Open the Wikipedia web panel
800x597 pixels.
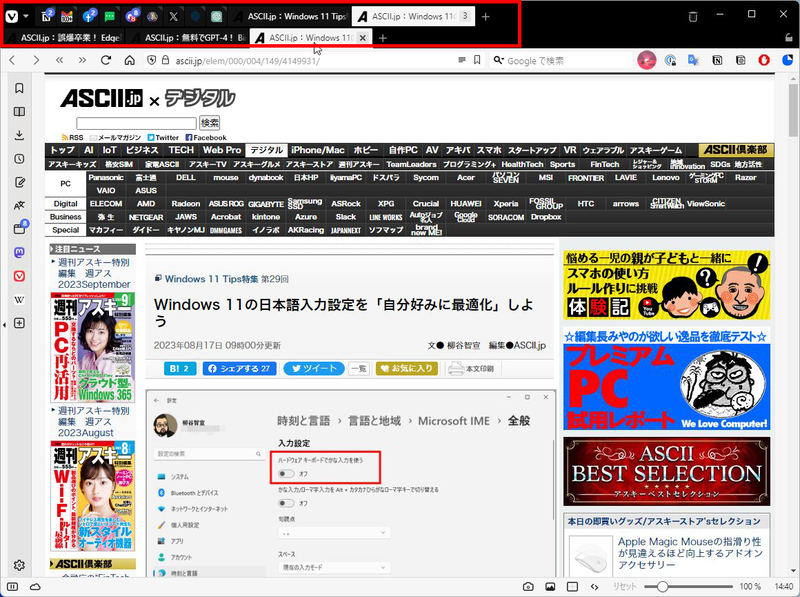click(x=19, y=300)
